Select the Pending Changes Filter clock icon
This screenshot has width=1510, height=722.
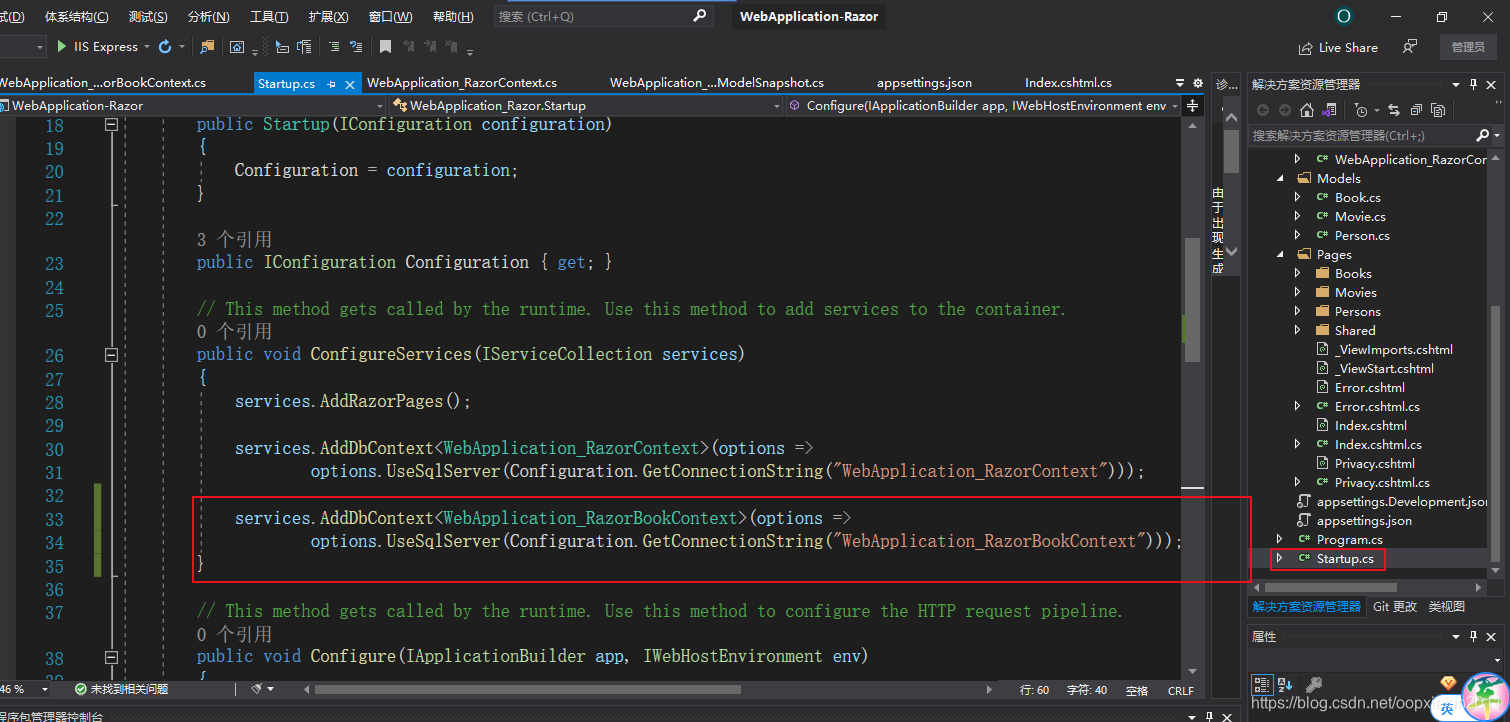coord(1361,110)
